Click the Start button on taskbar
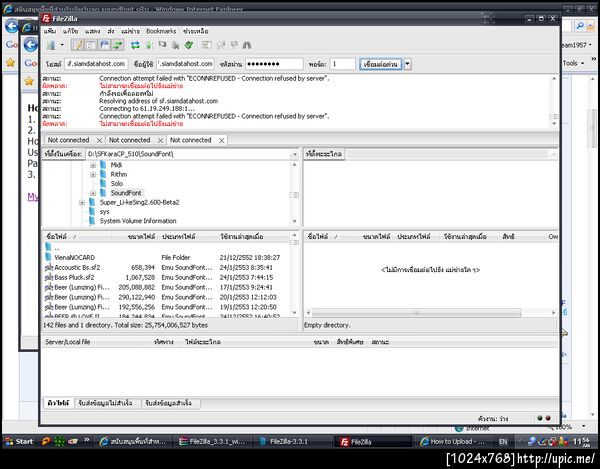This screenshot has height=469, width=600. 20,441
